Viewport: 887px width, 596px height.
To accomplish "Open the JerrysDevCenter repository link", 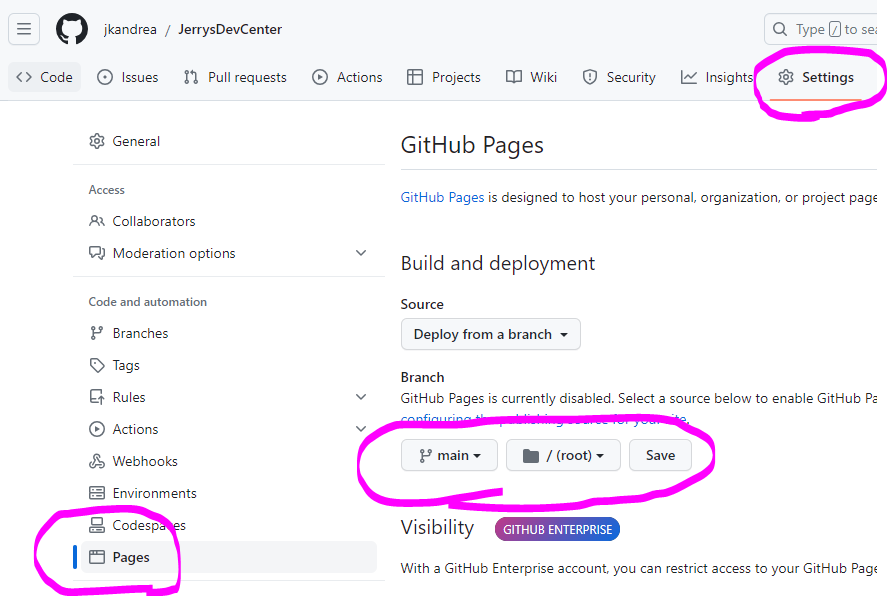I will coord(230,29).
